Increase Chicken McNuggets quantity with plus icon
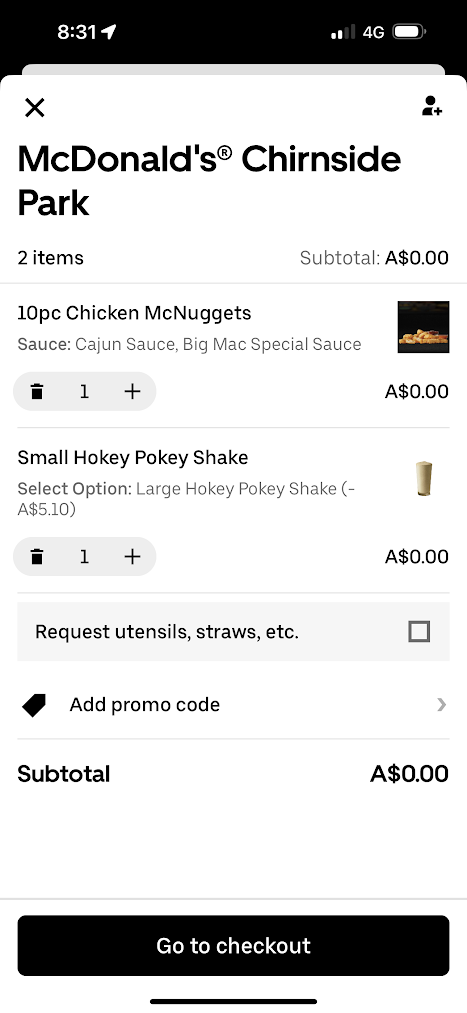The image size is (467, 1013). coord(132,392)
